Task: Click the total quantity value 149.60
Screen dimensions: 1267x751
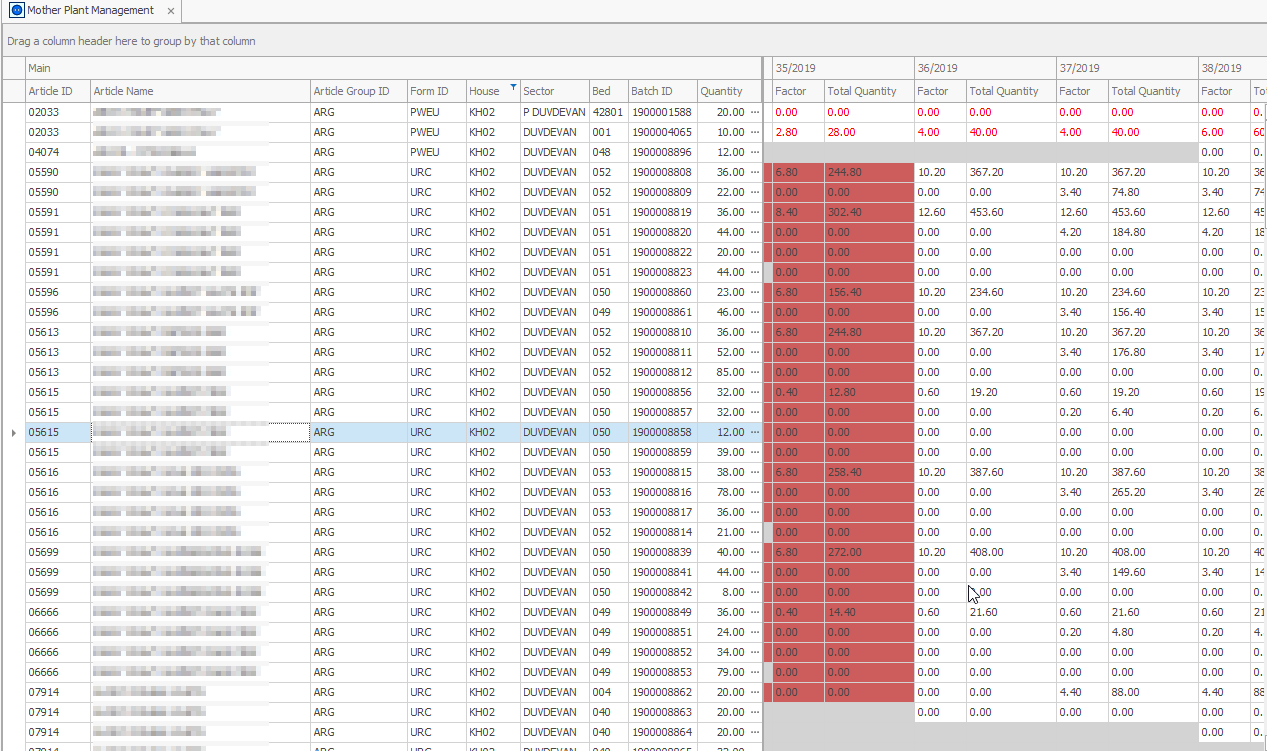Action: [x=1128, y=572]
